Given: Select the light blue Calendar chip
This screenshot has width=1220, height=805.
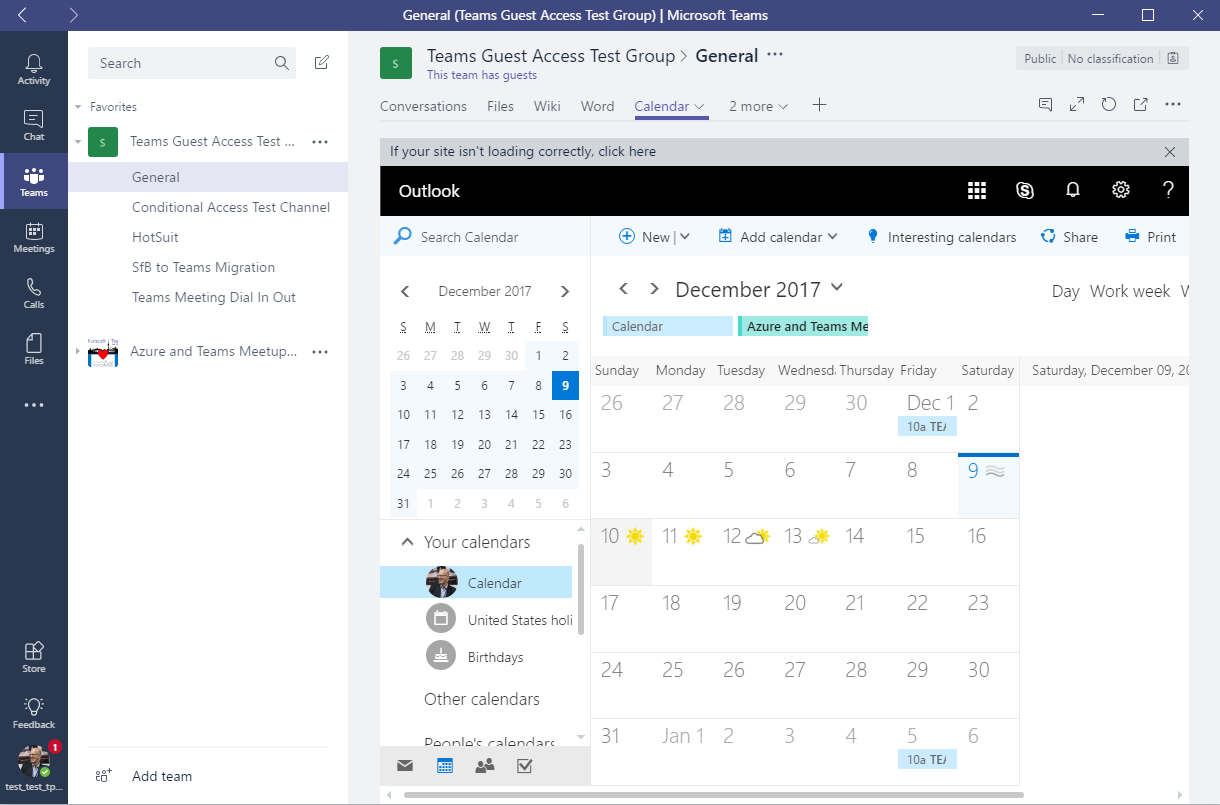Looking at the screenshot, I should (668, 326).
